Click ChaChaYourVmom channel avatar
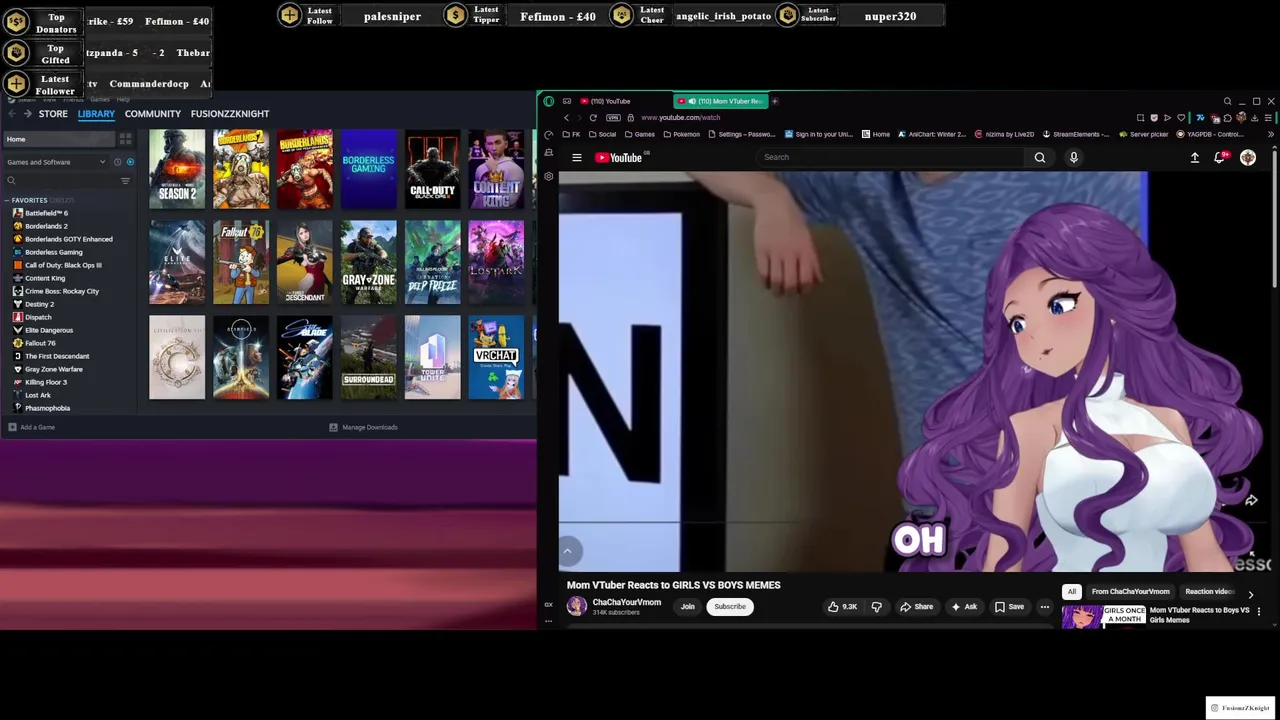1280x720 pixels. 577,606
